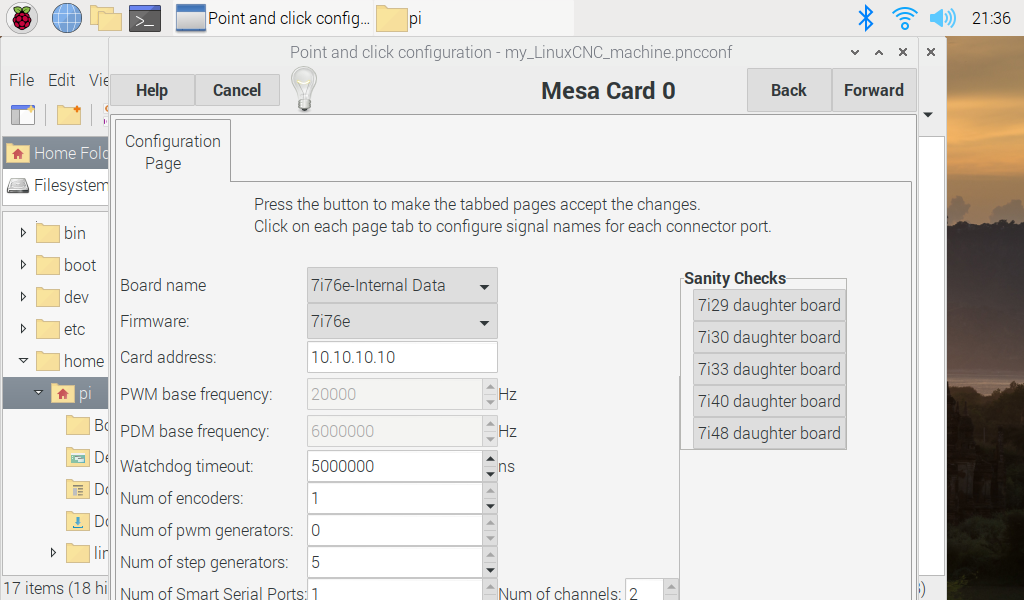Click the new folder icon in file manager toolbar
The width and height of the screenshot is (1024, 600).
pyautogui.click(x=69, y=115)
